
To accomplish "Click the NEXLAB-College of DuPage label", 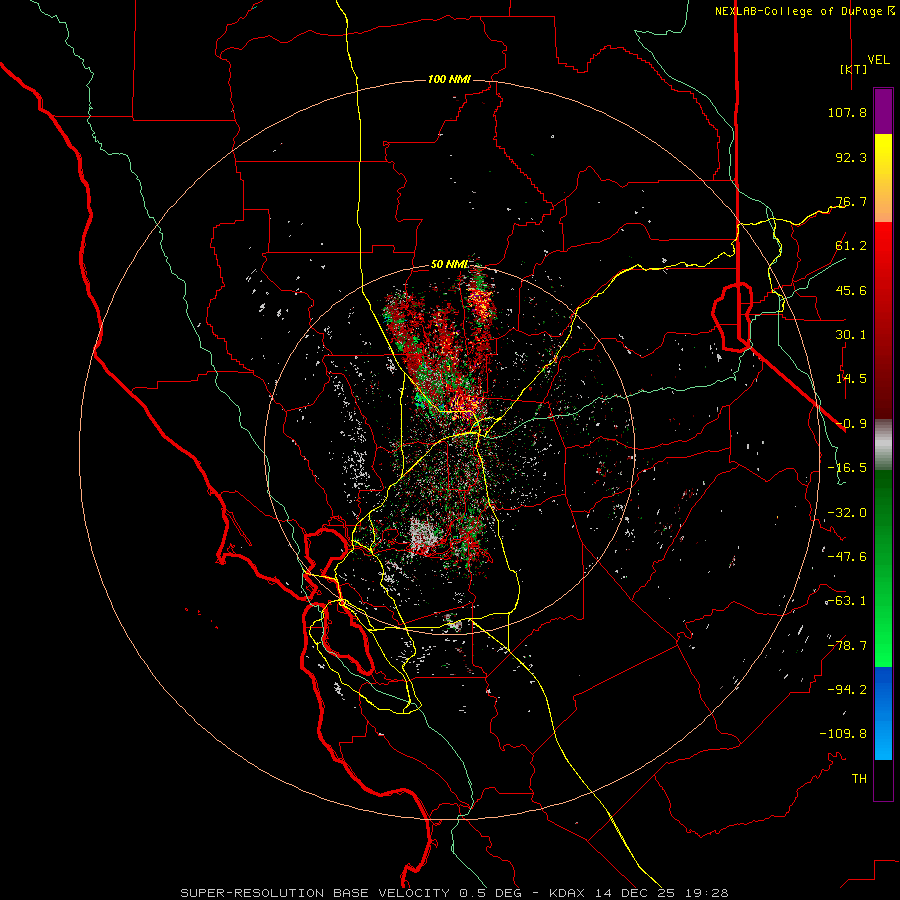I will (800, 11).
